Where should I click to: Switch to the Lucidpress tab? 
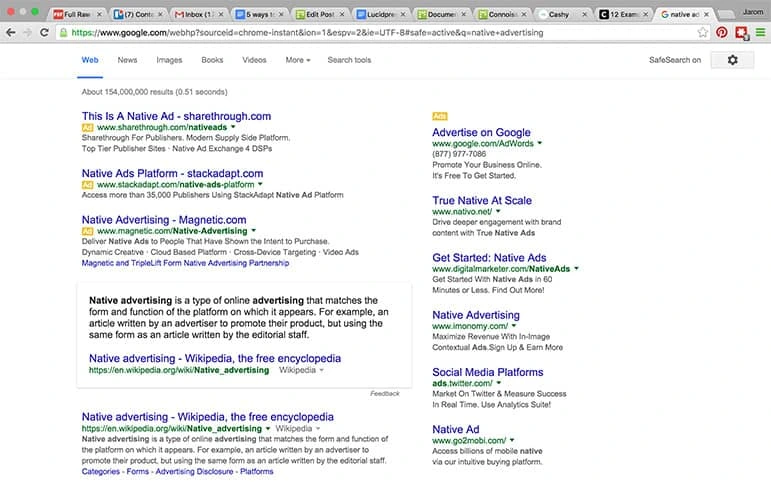tap(381, 14)
